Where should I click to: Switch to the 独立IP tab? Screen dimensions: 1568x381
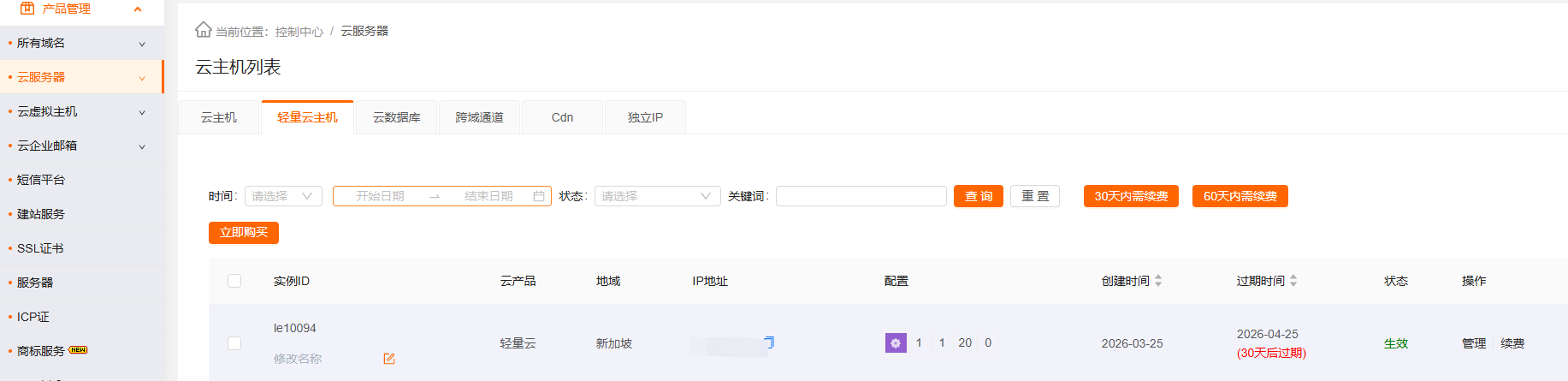click(645, 117)
